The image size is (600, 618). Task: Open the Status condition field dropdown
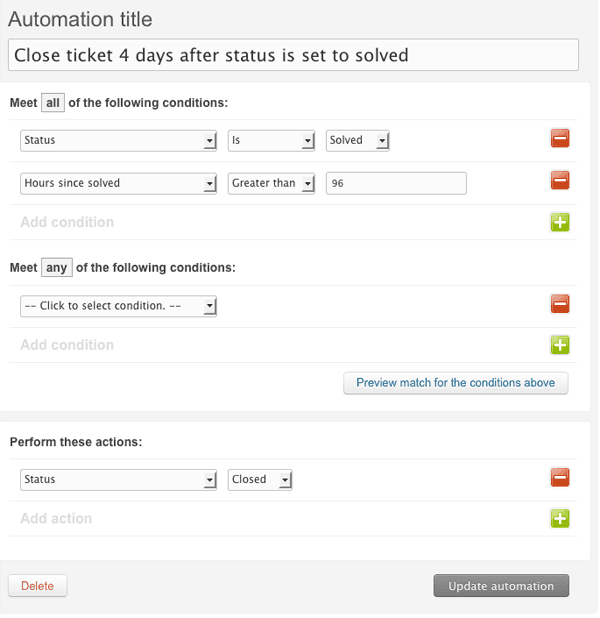coord(118,141)
